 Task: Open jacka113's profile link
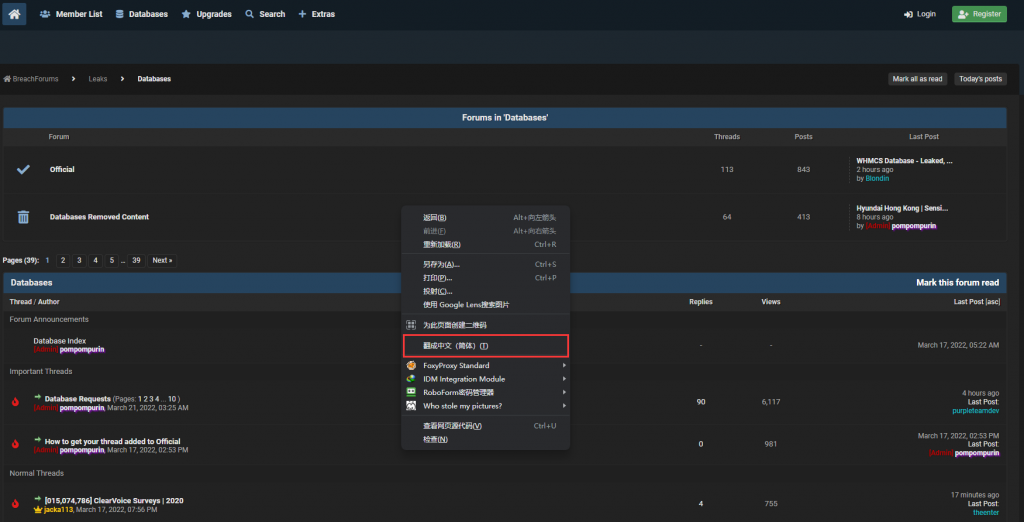click(x=59, y=510)
